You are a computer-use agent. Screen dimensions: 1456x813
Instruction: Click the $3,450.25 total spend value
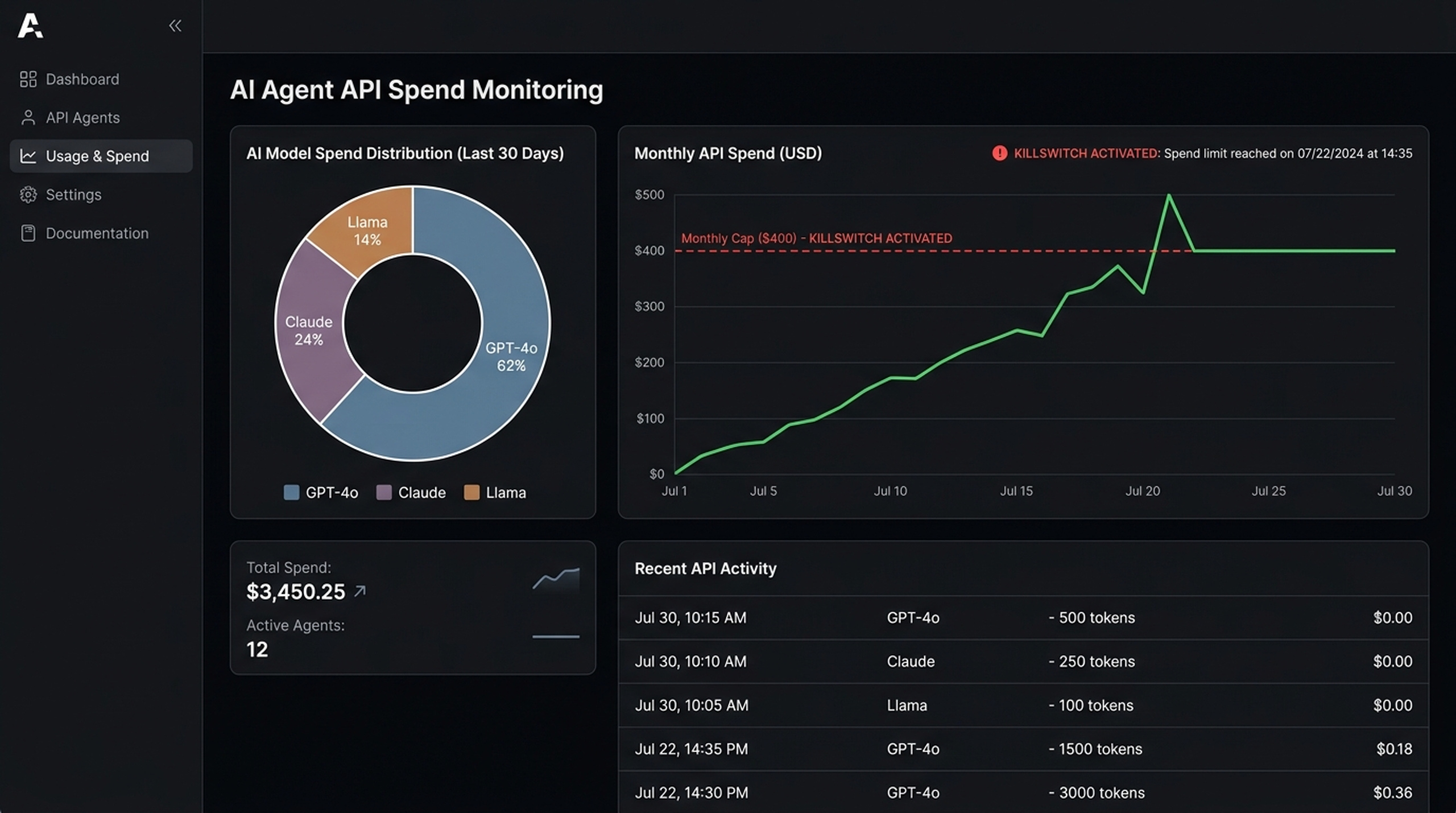[x=296, y=592]
